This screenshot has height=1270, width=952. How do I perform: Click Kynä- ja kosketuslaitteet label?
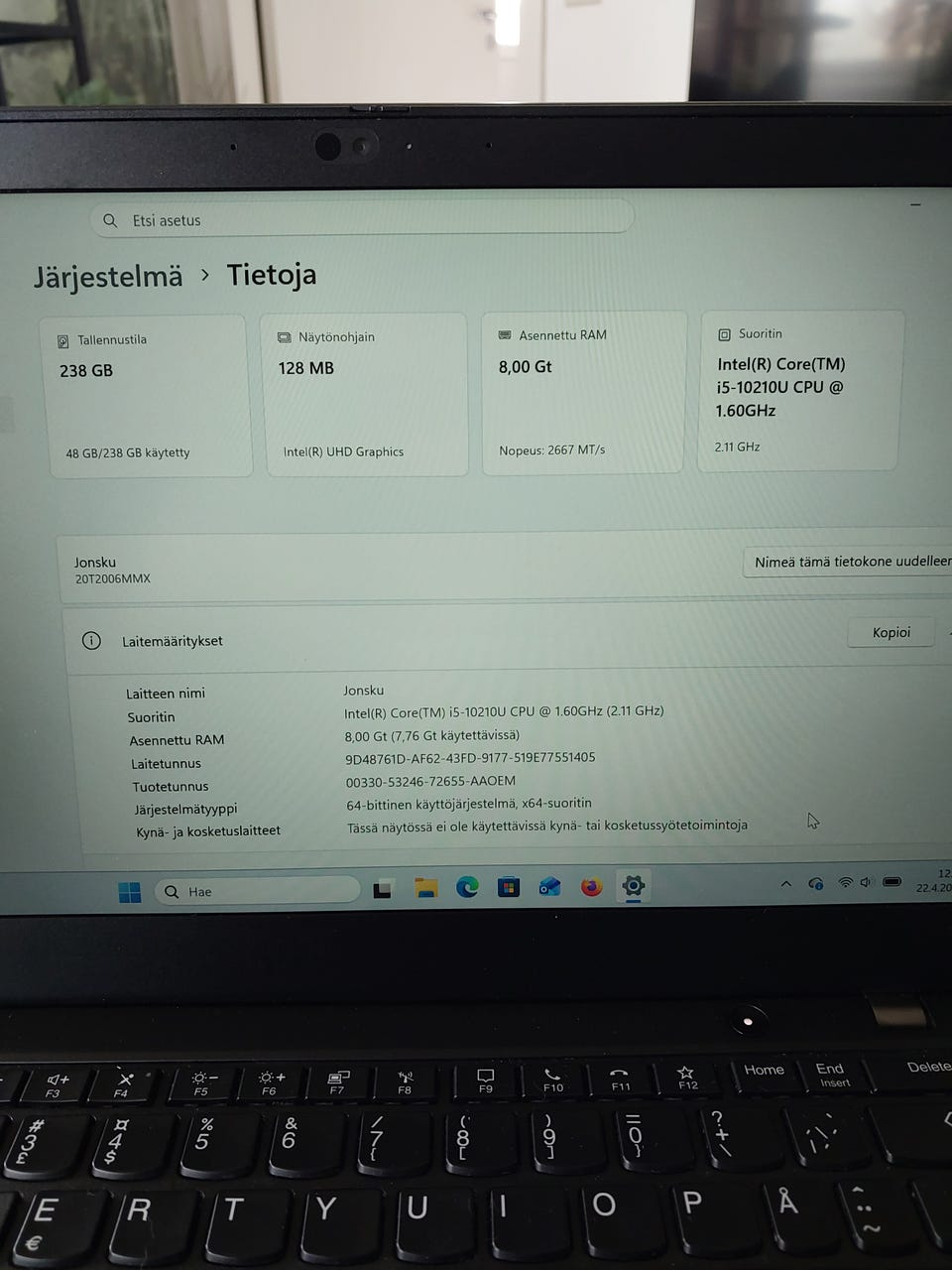tap(208, 831)
